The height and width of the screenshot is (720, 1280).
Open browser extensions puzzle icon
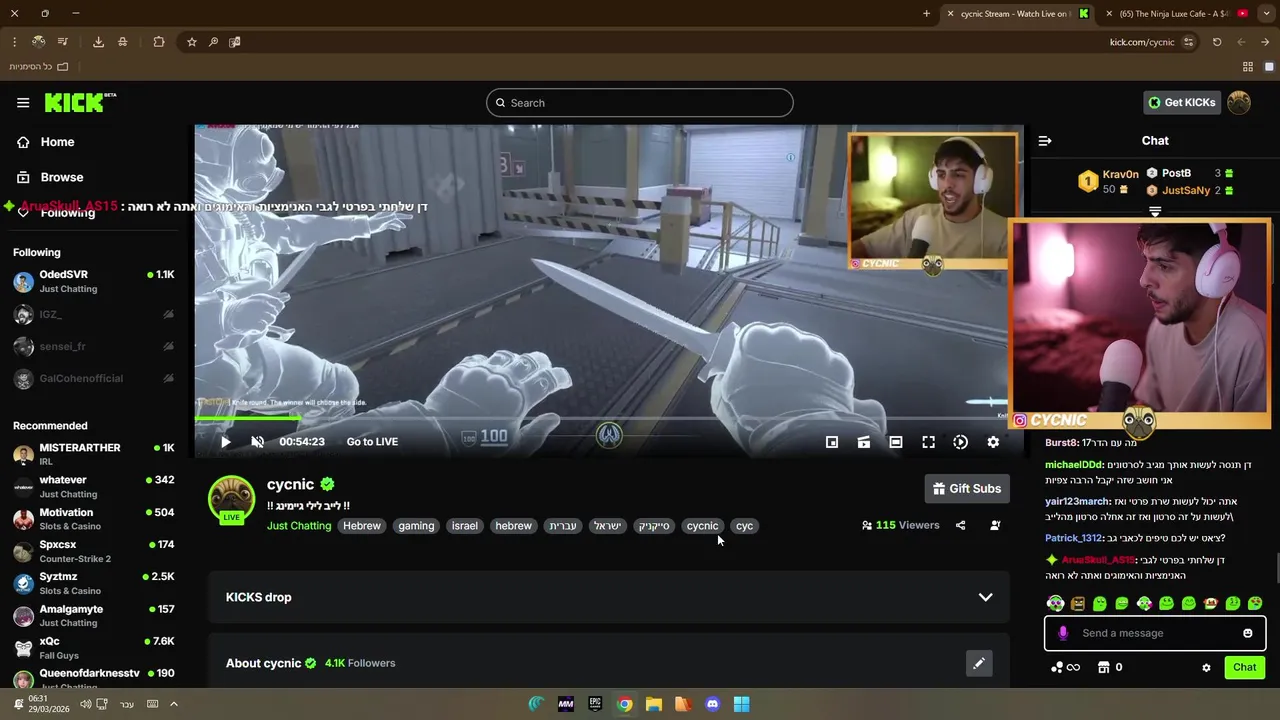pyautogui.click(x=159, y=42)
